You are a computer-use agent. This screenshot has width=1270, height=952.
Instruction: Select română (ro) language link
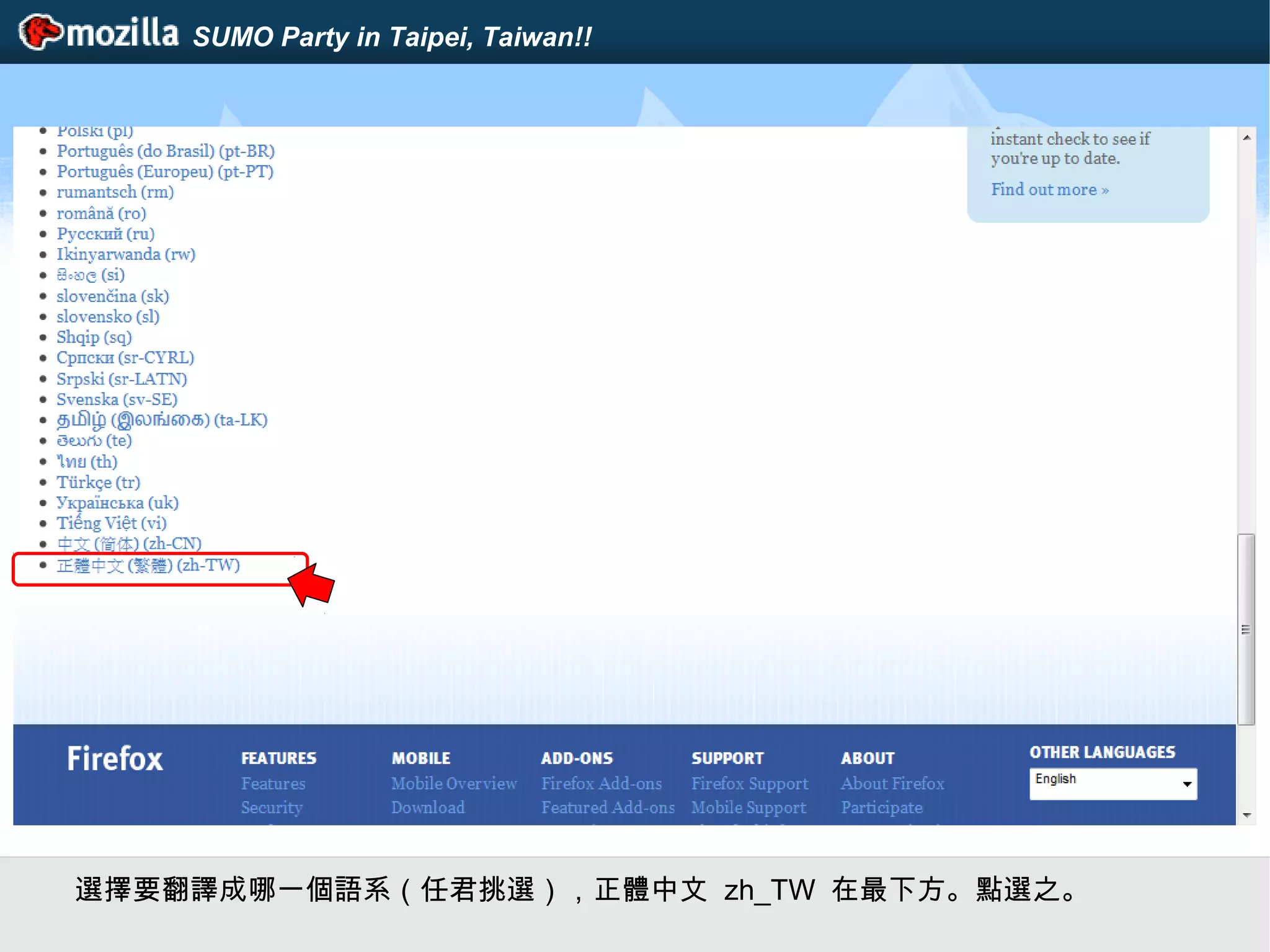click(102, 213)
